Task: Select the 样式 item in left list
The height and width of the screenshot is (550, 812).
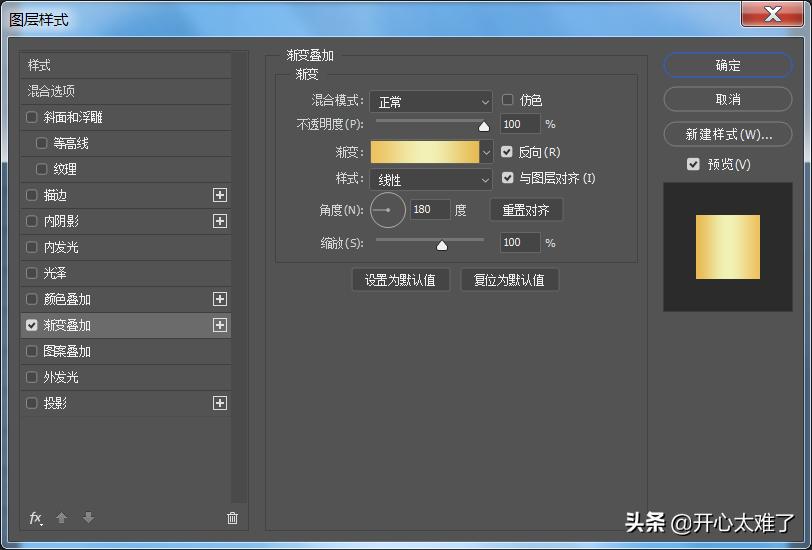Action: coord(126,65)
